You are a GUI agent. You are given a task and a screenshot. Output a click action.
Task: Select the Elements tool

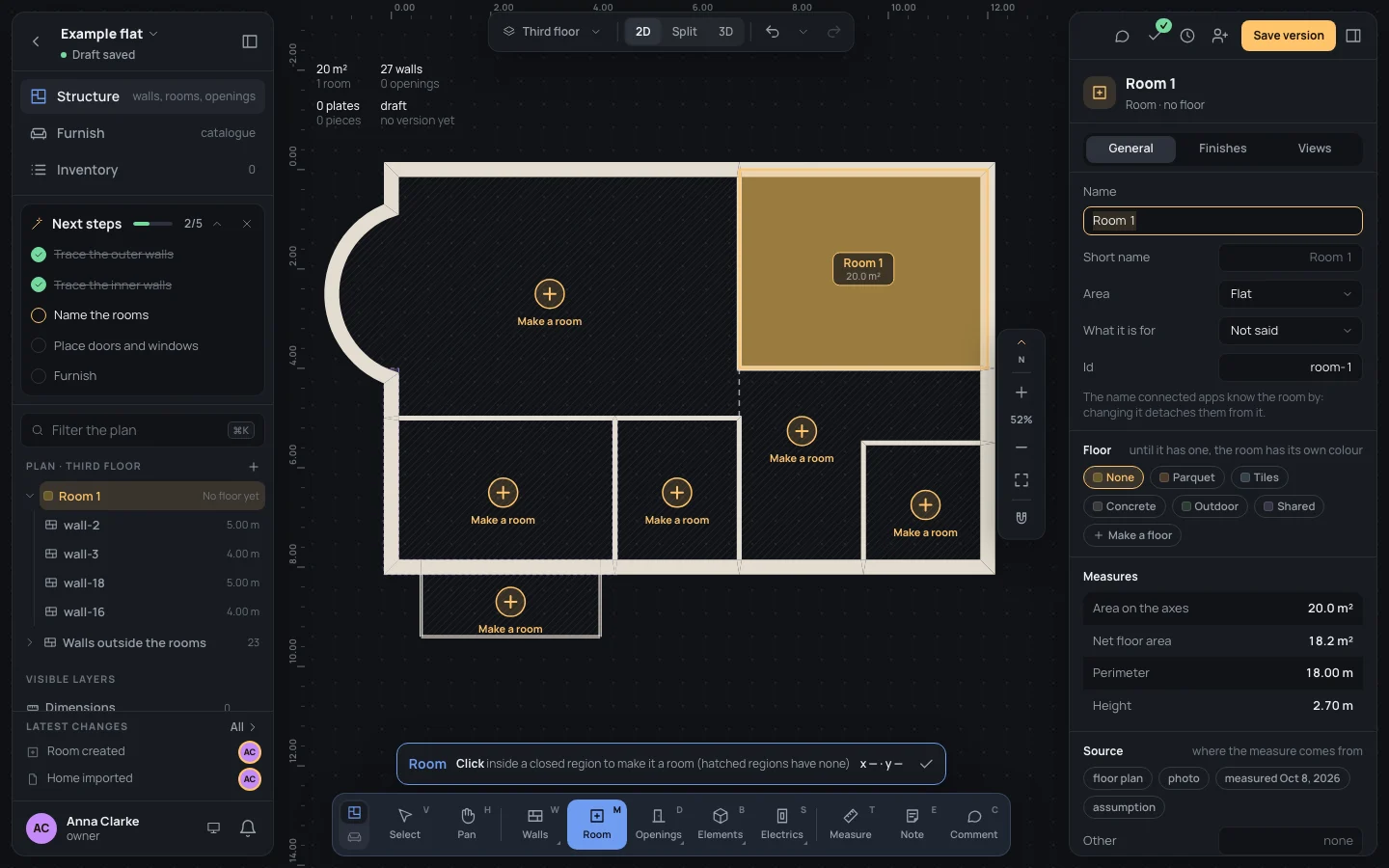click(x=721, y=825)
